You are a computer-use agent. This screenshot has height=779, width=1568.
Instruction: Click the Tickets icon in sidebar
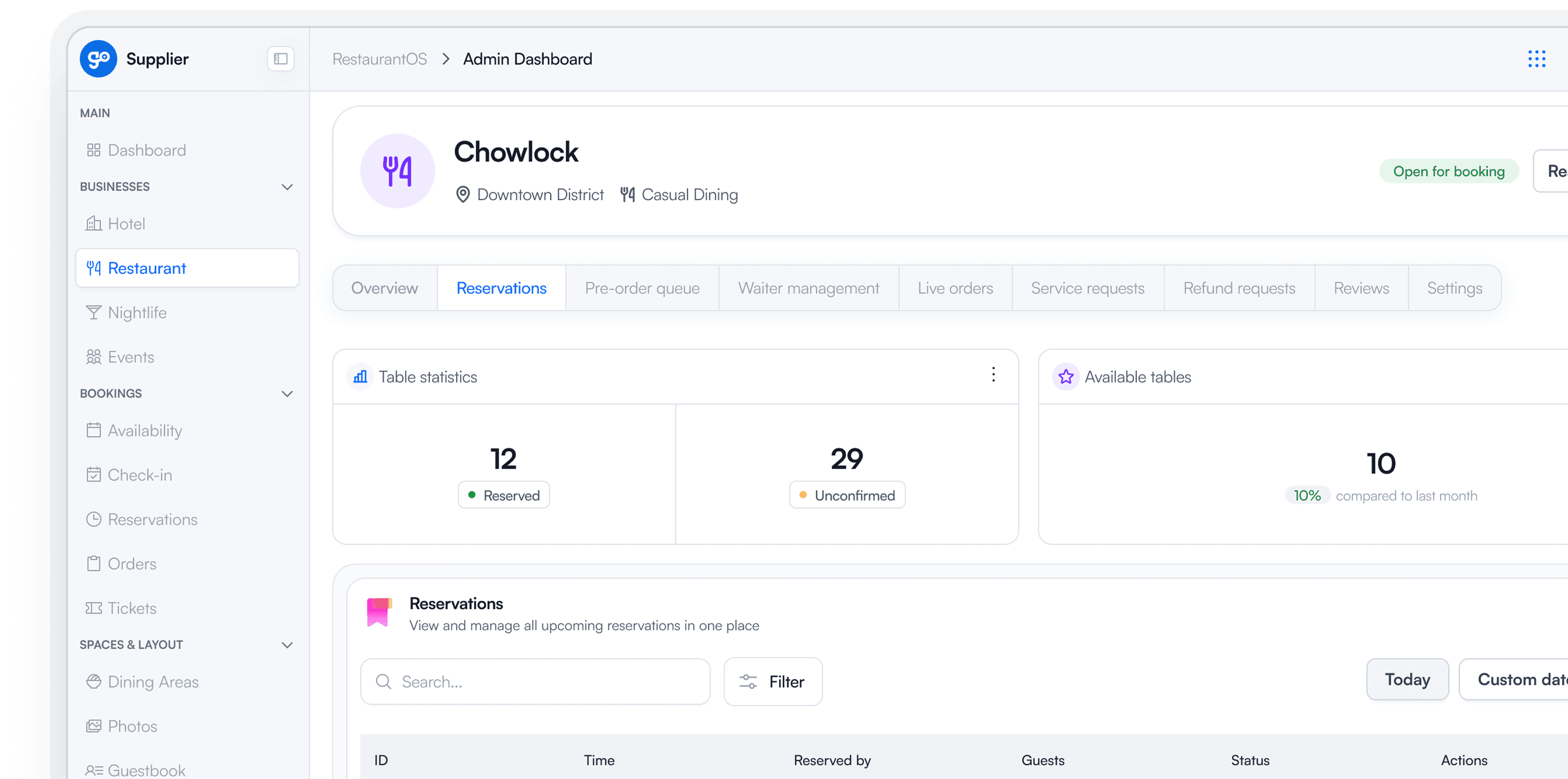94,608
